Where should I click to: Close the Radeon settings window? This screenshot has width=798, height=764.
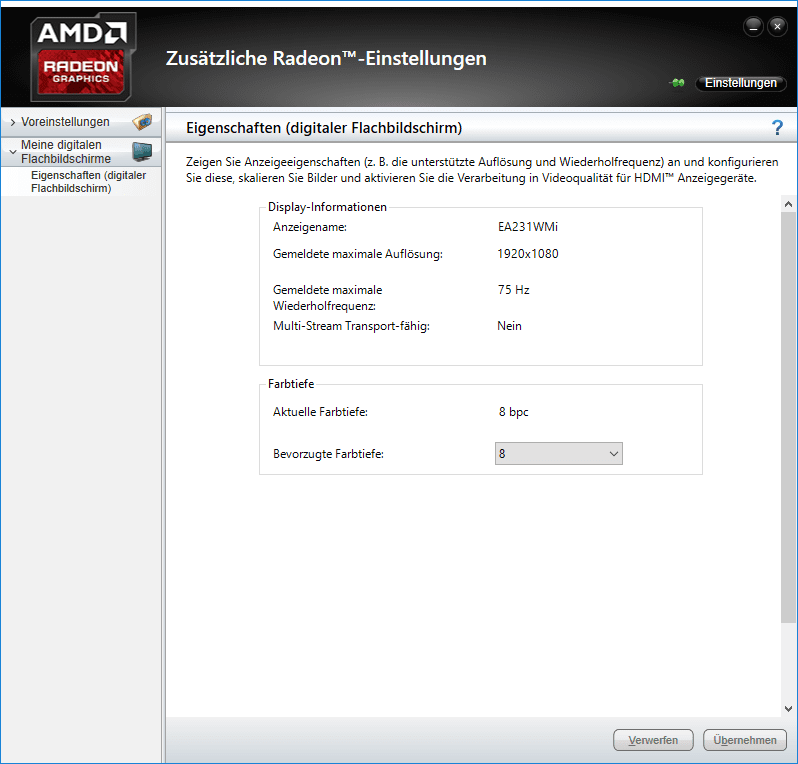[777, 26]
